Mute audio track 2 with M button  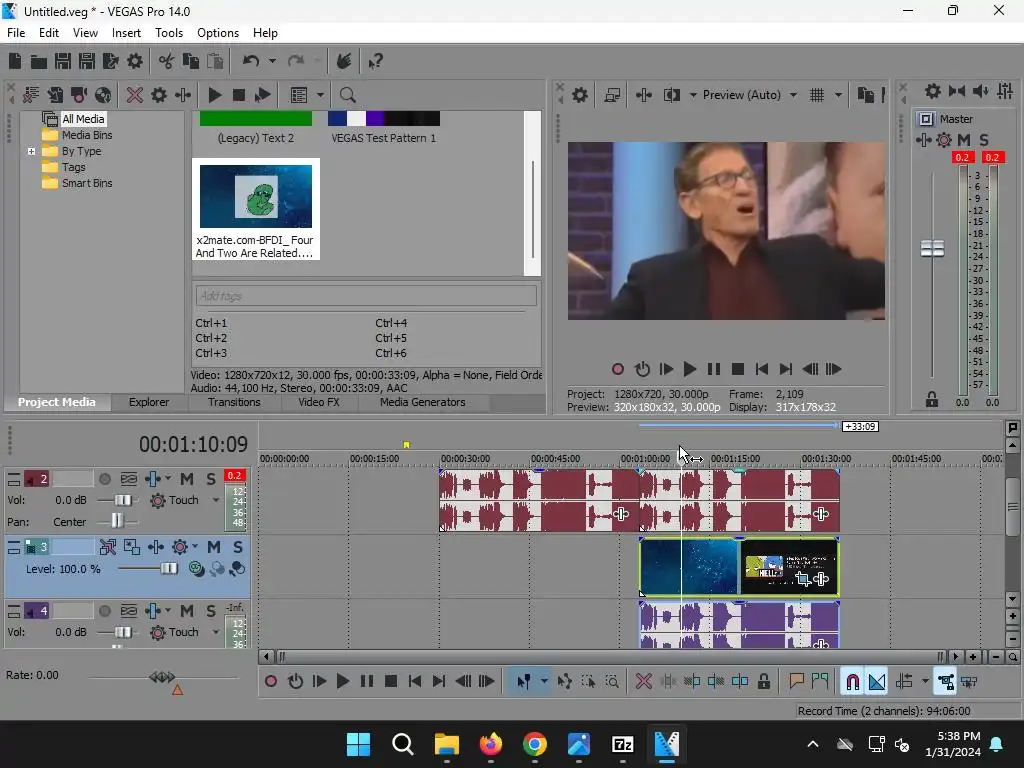tap(187, 480)
